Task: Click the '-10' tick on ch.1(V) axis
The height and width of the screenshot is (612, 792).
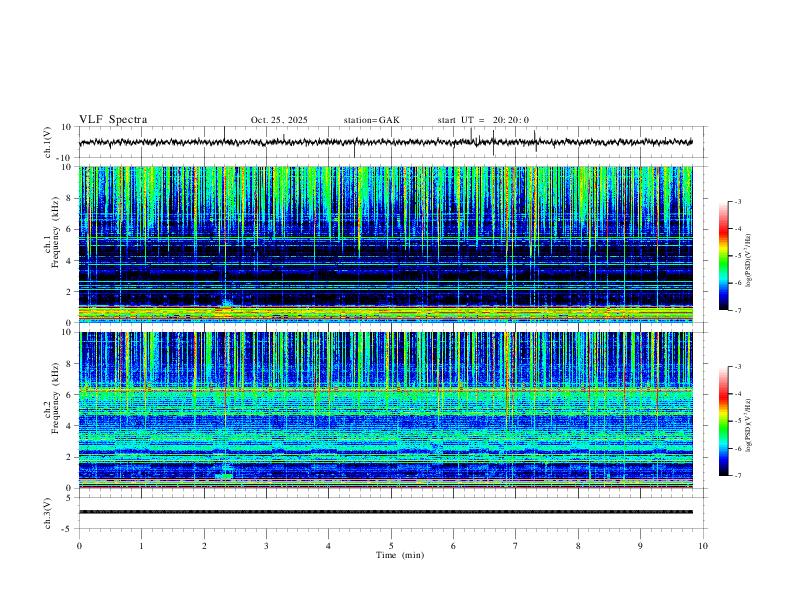Action: (64, 158)
